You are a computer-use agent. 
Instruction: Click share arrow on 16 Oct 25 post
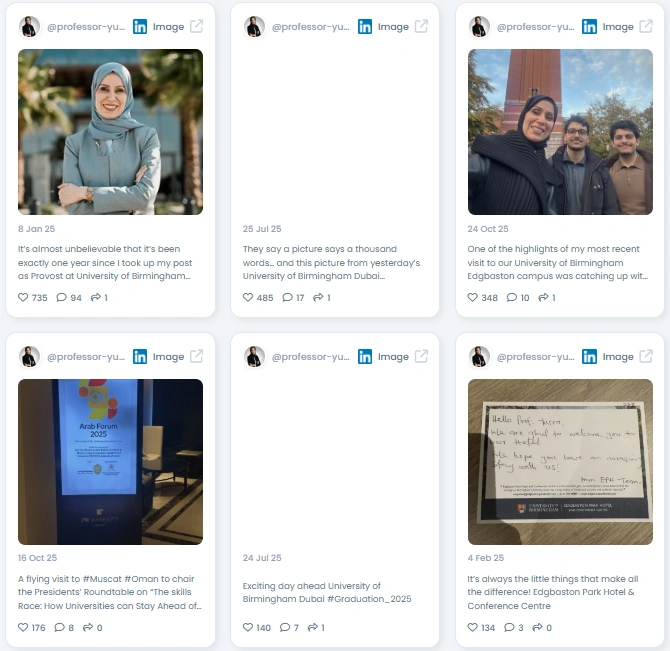pyautogui.click(x=88, y=627)
